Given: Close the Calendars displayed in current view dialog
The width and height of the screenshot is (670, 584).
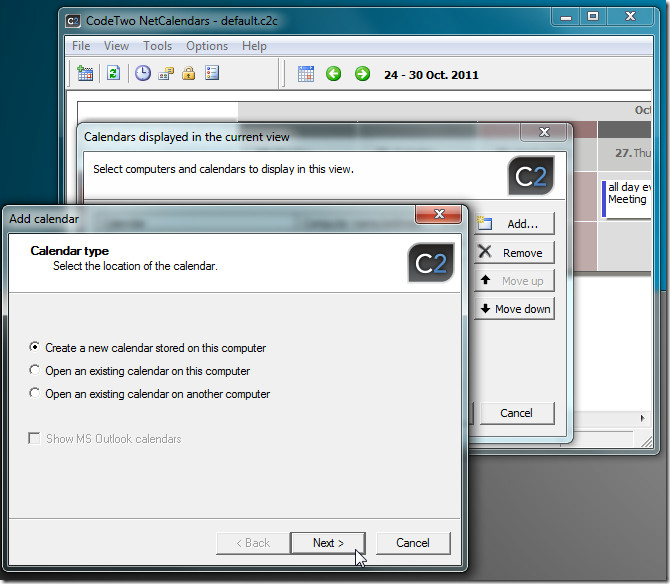Looking at the screenshot, I should point(544,132).
